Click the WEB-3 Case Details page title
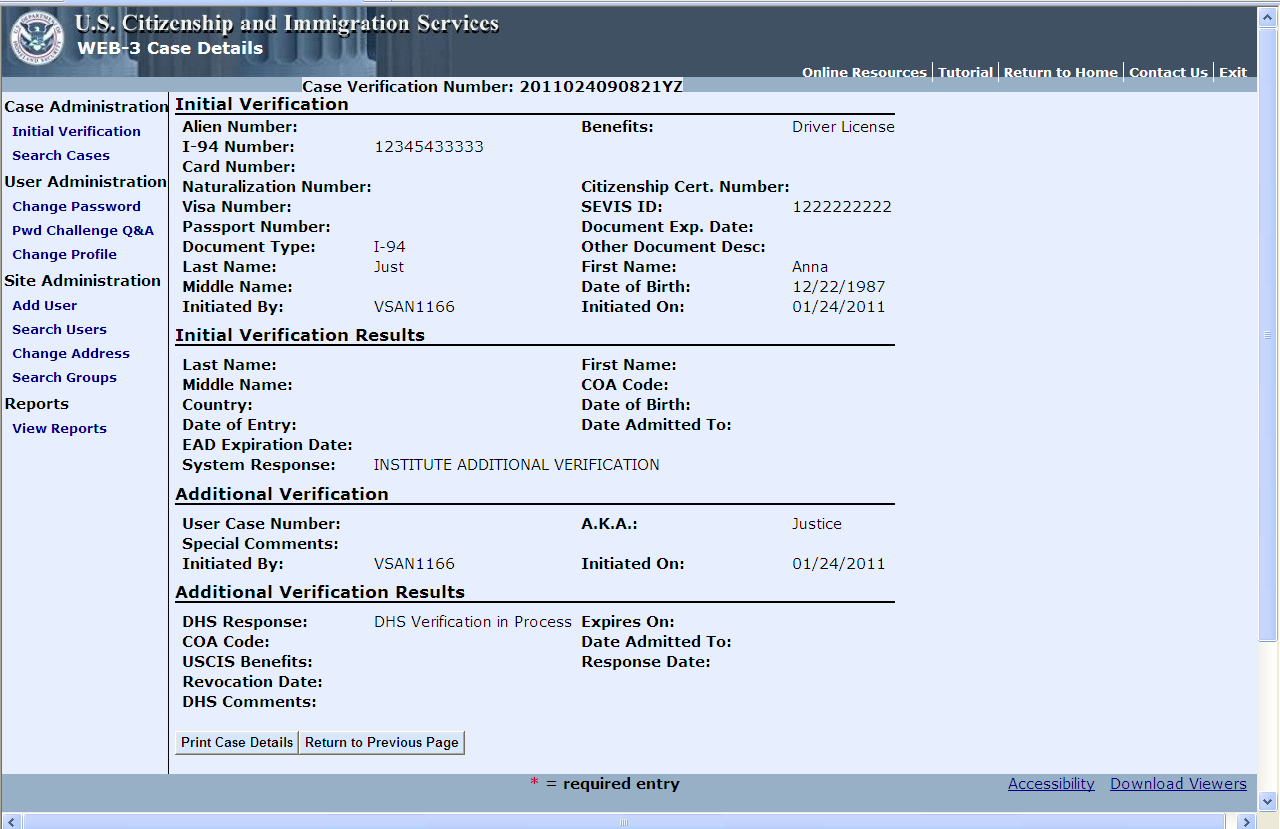 [x=170, y=48]
